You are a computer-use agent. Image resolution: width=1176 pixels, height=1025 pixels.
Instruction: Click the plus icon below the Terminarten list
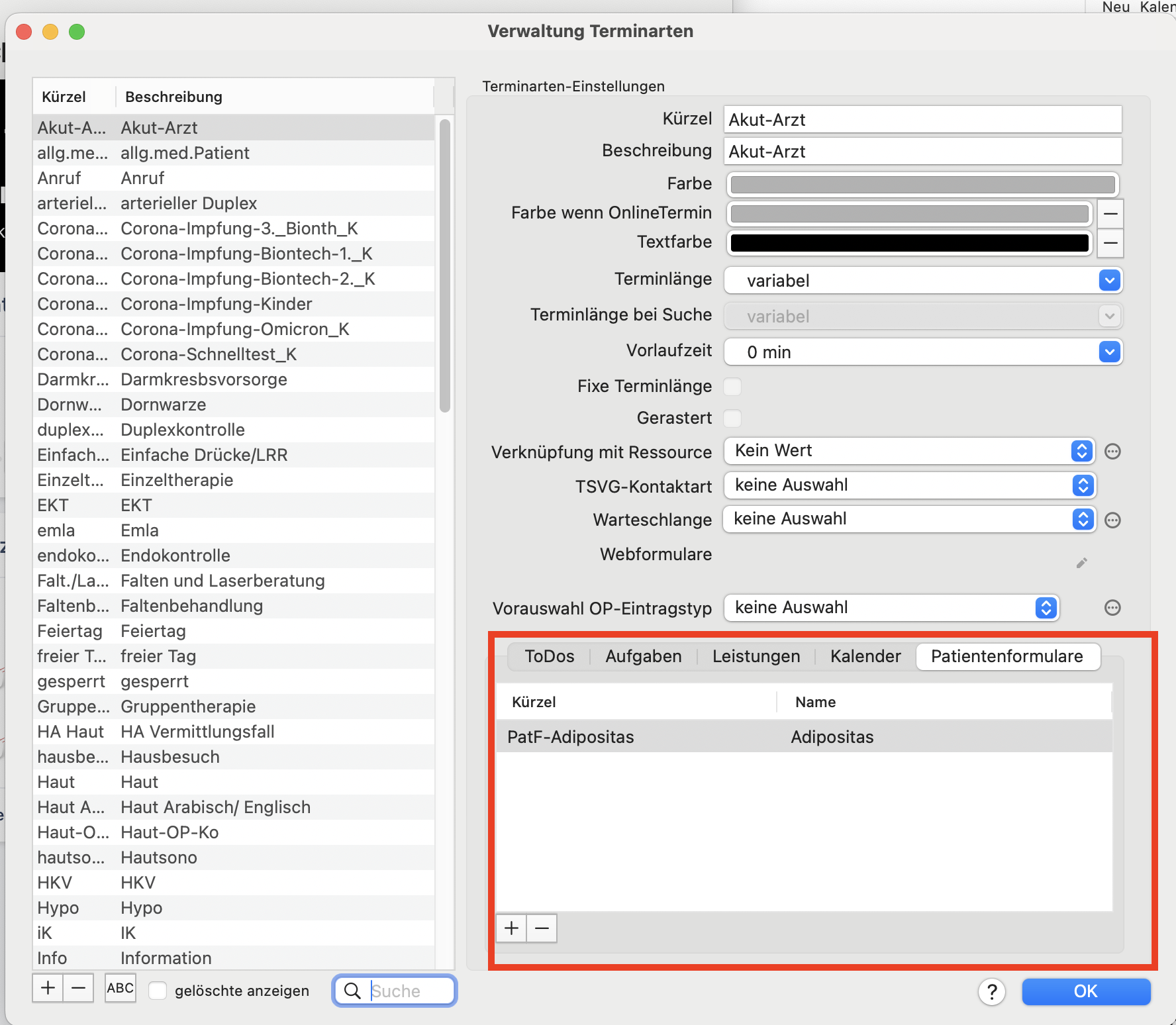point(48,989)
